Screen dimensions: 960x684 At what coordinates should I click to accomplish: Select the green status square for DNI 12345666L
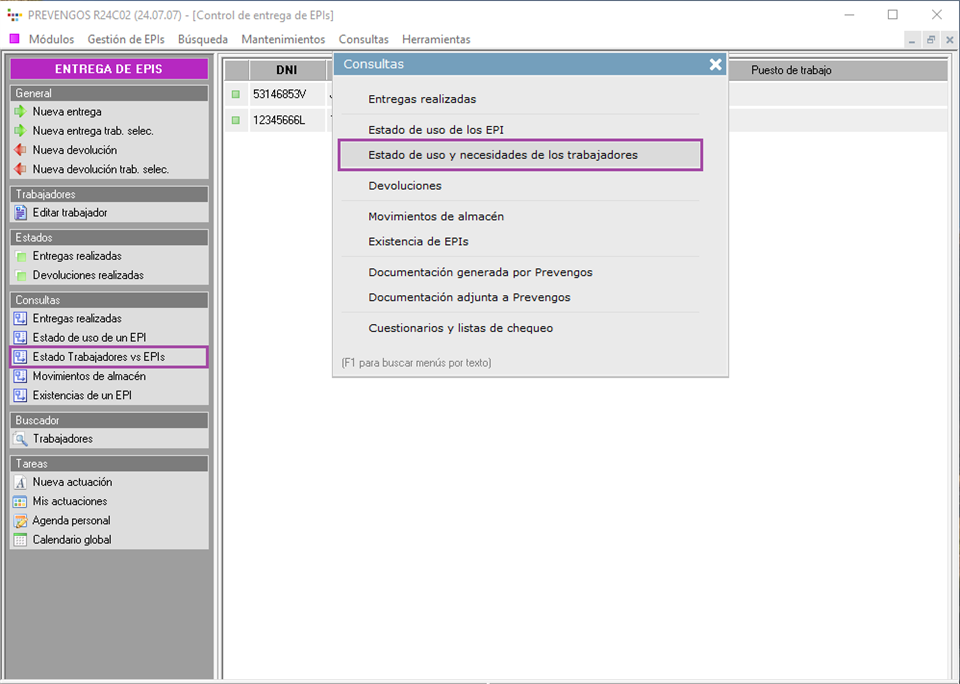click(236, 120)
